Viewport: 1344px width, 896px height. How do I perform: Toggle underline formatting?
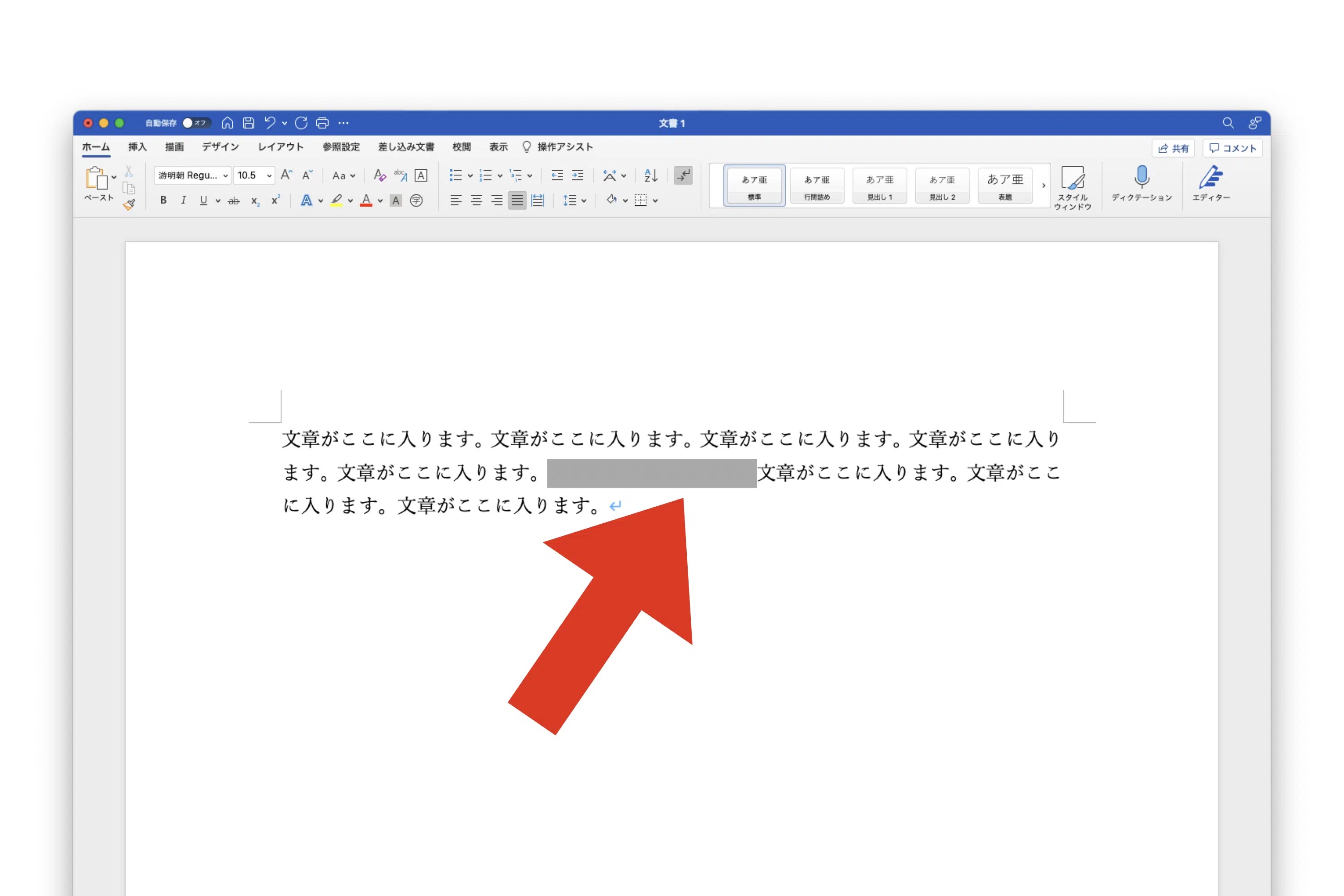[203, 201]
